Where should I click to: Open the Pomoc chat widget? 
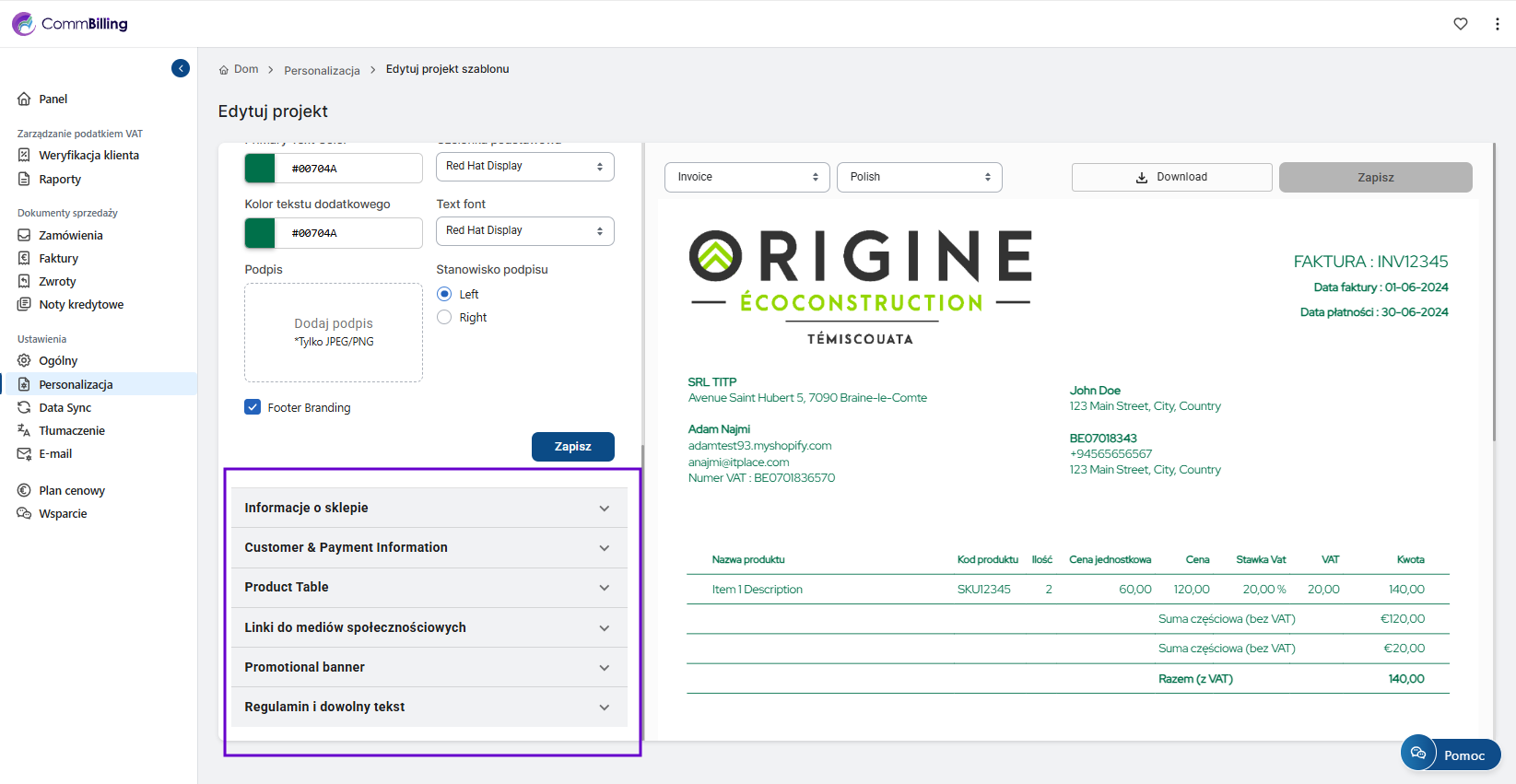1450,754
